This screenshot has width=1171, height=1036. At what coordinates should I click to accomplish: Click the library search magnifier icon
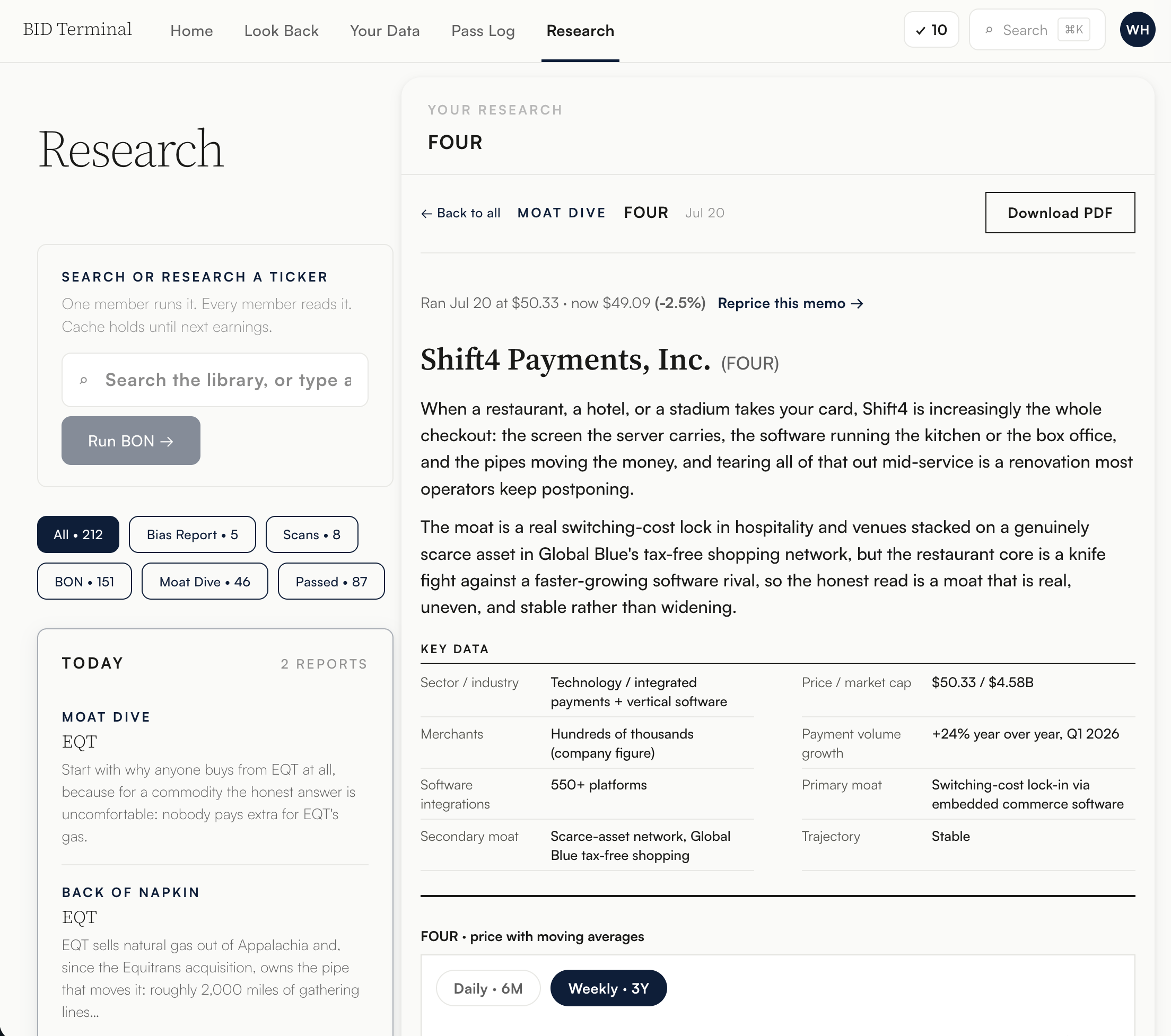pos(84,380)
